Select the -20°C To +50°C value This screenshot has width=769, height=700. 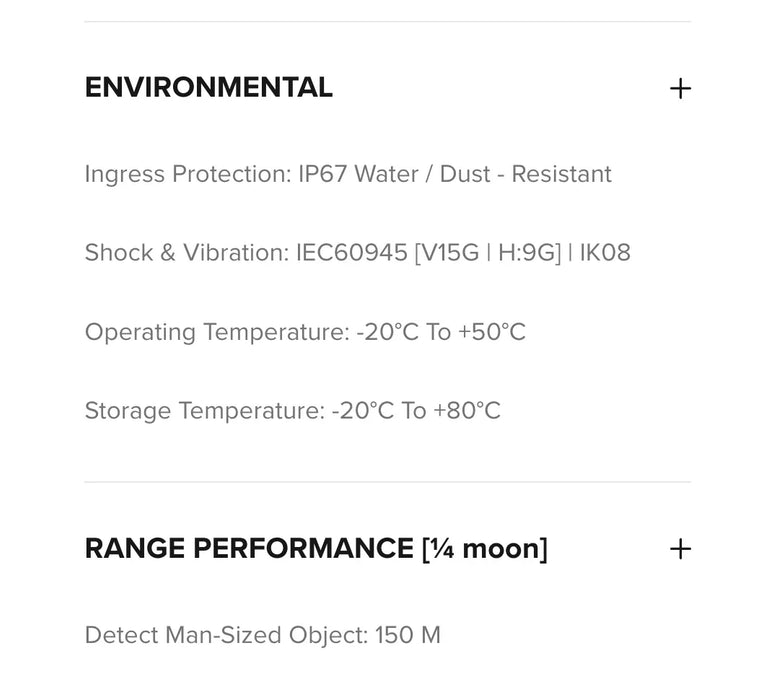441,332
